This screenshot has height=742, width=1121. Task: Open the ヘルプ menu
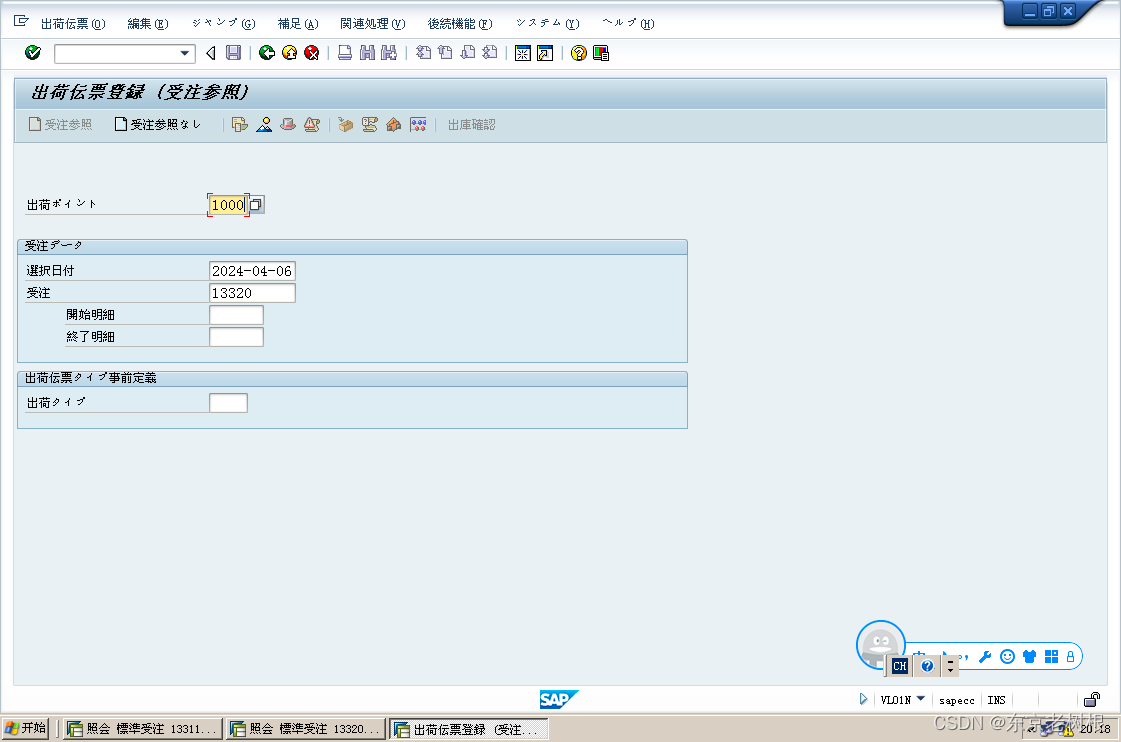[628, 24]
